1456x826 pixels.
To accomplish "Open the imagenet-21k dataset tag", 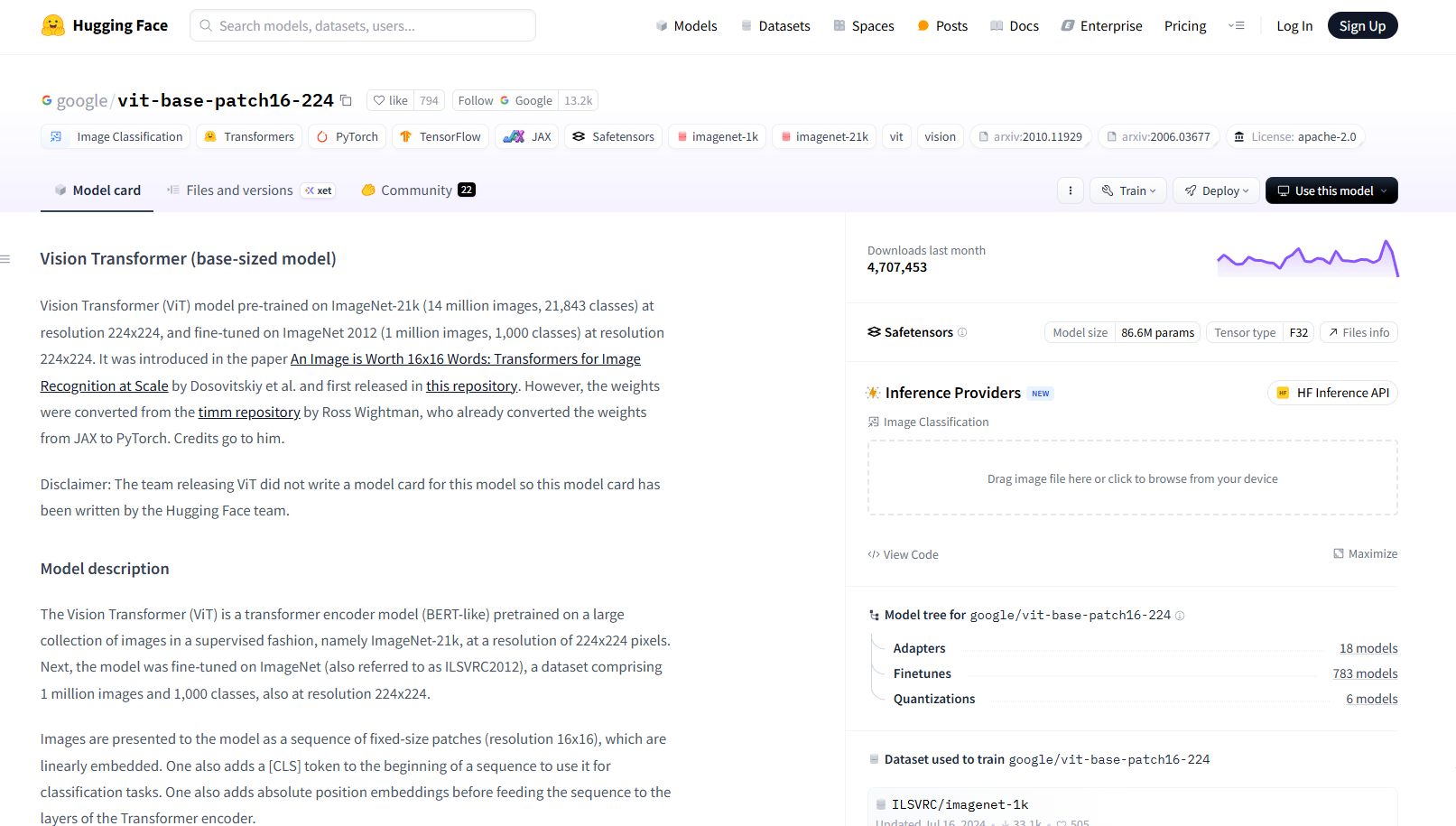I will (824, 136).
